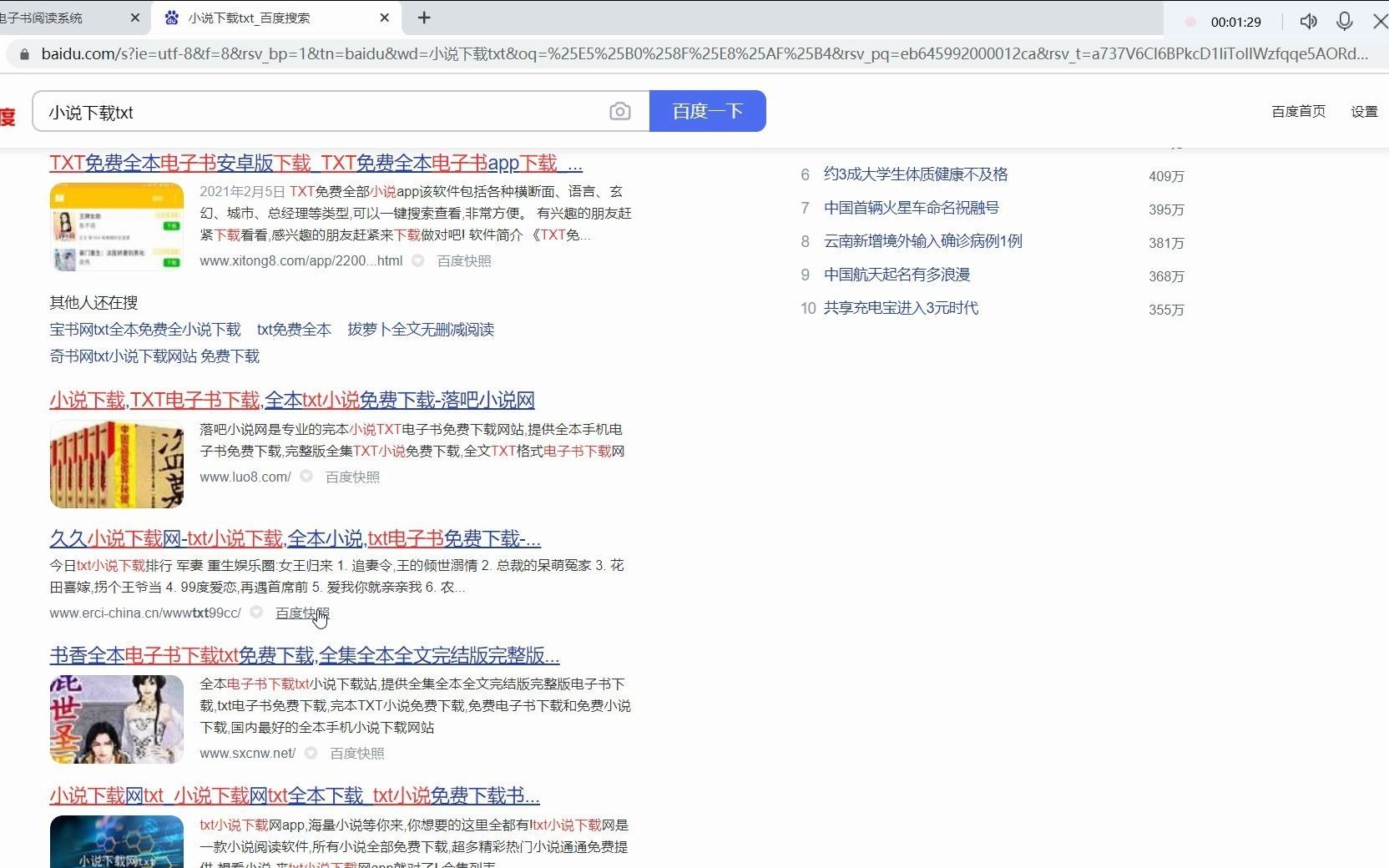Click the www.xitong8.com/app/2200...html URL
1389x868 pixels.
(x=301, y=261)
